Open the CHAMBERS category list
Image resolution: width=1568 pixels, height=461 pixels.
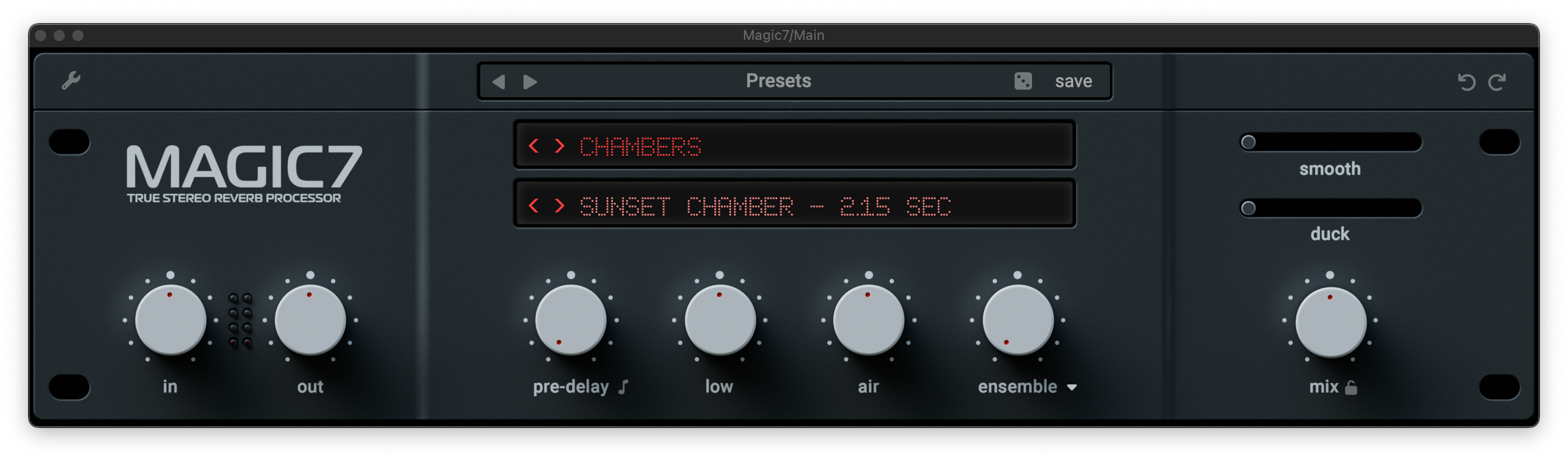[x=640, y=147]
